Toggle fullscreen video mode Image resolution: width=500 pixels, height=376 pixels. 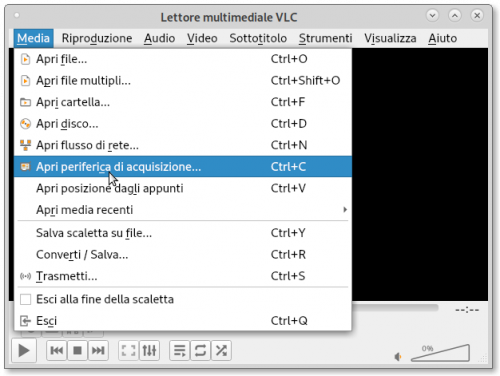point(129,351)
